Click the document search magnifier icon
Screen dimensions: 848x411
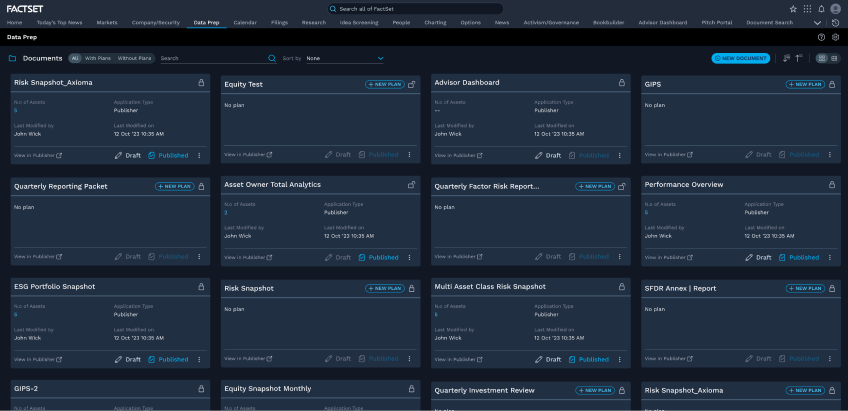(x=272, y=58)
